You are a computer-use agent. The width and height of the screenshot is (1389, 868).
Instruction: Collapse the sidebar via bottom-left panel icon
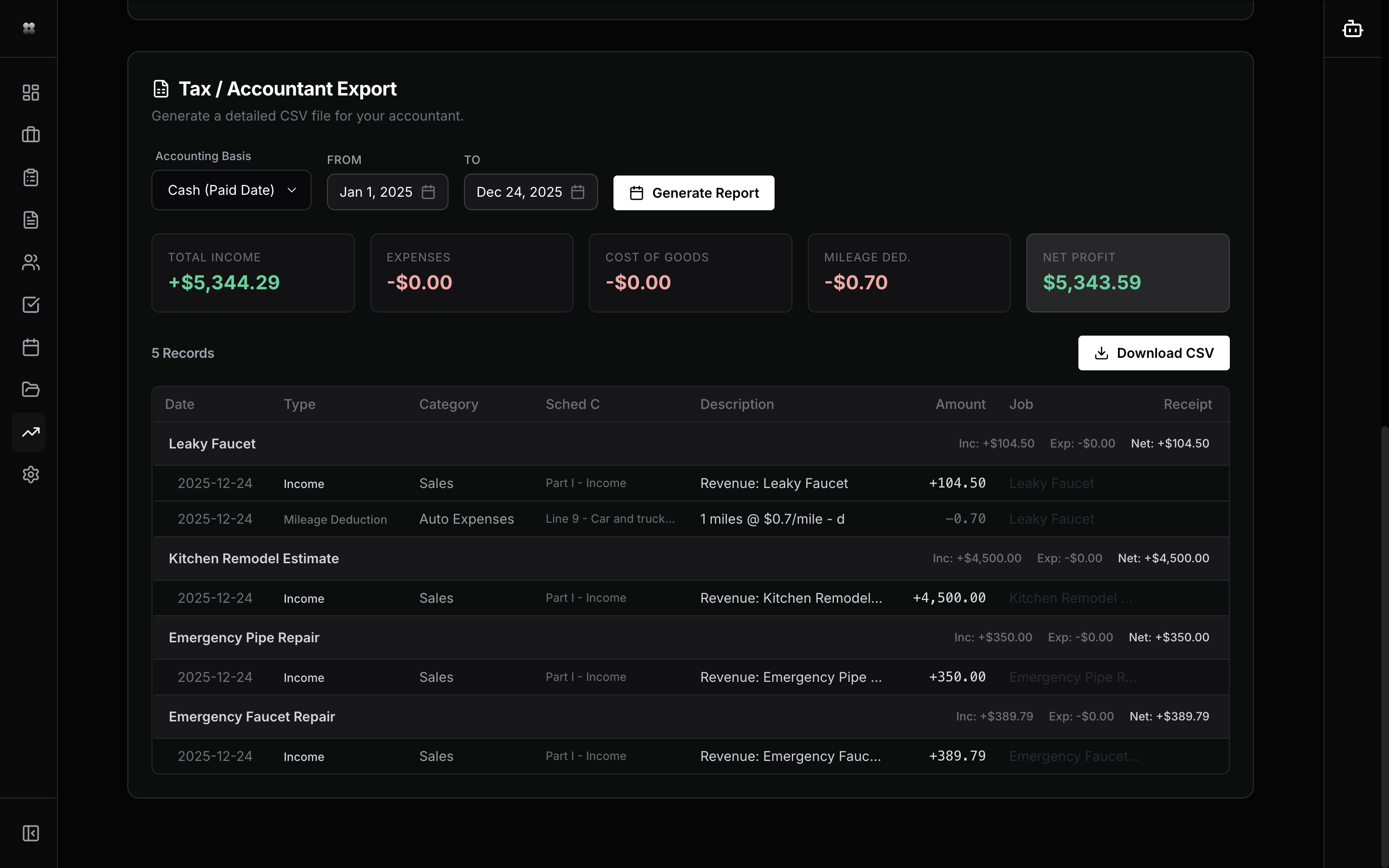click(30, 833)
